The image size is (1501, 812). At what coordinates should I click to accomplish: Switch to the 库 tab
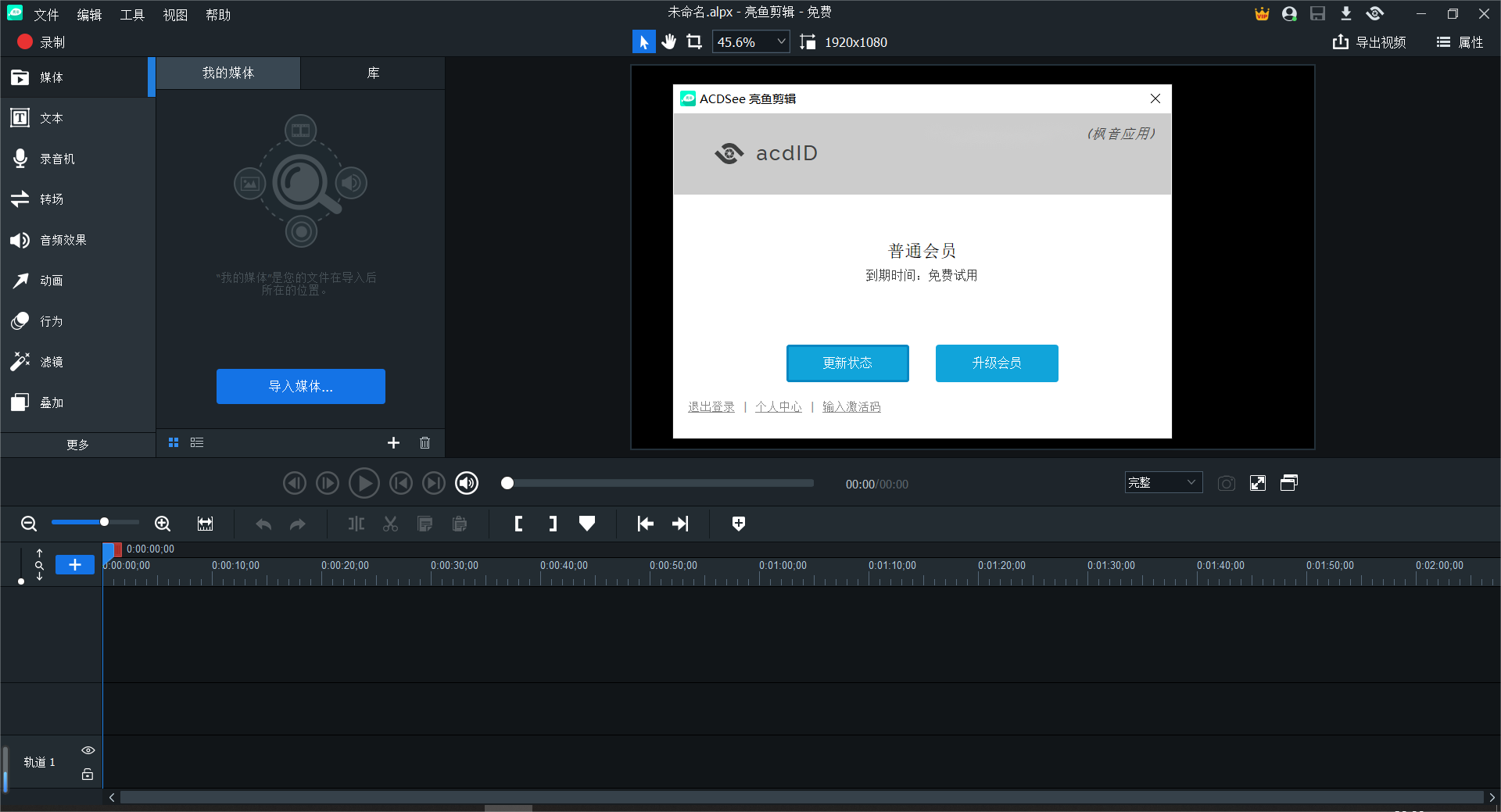coord(373,73)
